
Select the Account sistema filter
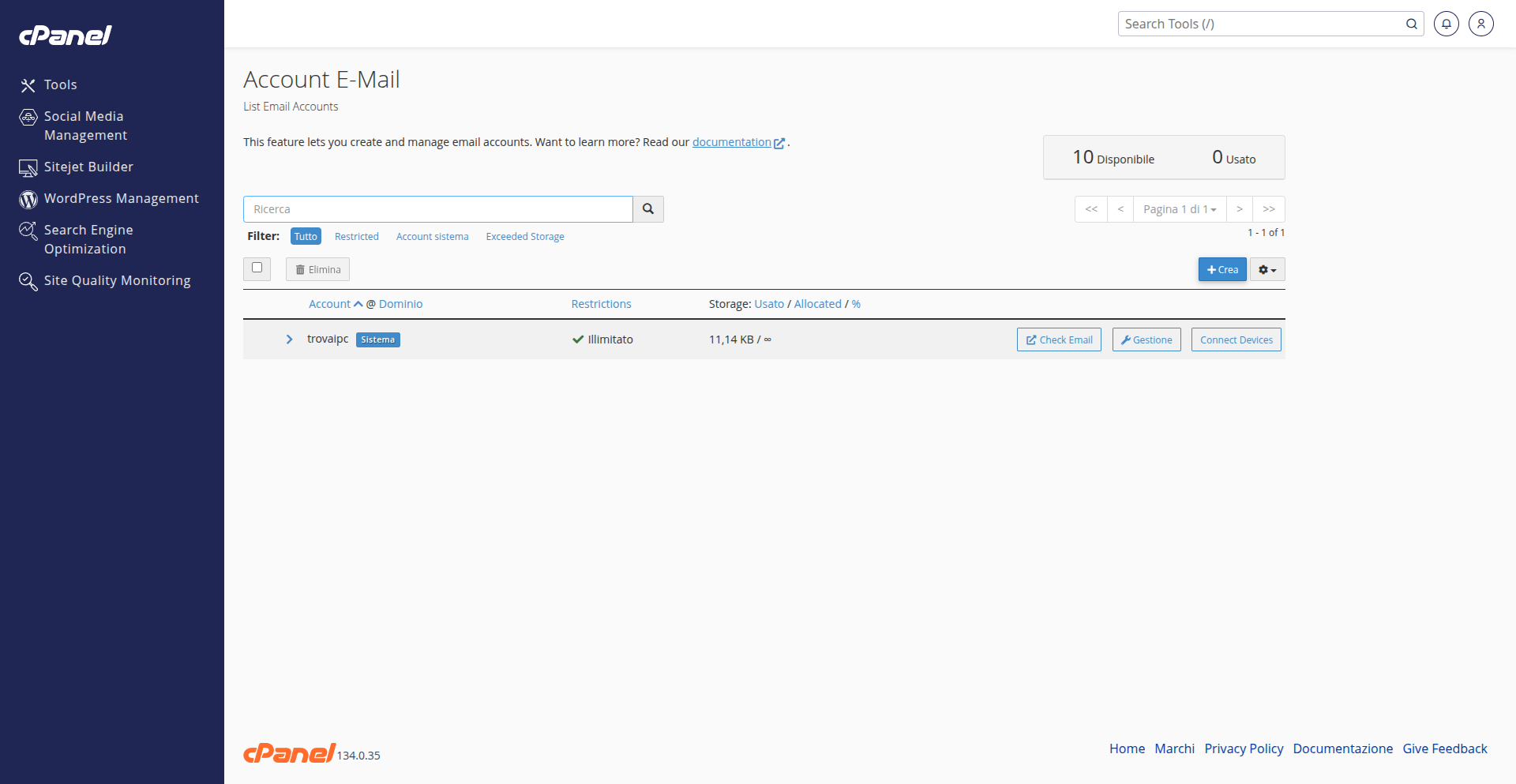coord(433,237)
